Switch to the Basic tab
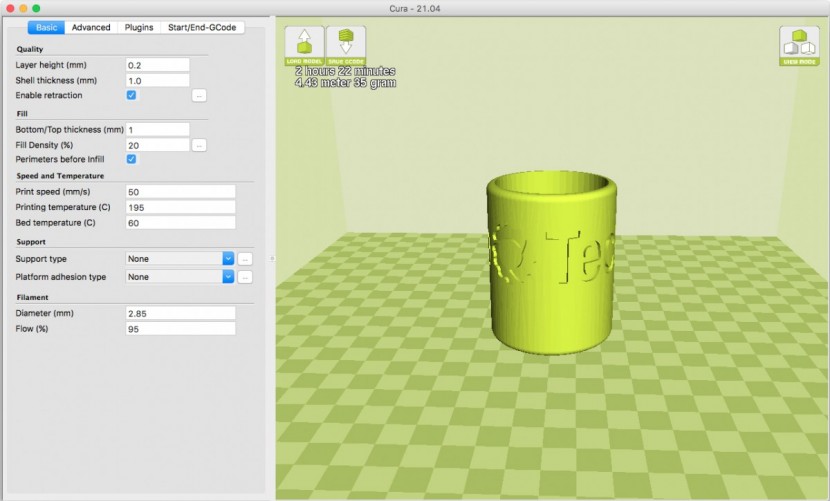Viewport: 830px width, 501px height. pos(46,28)
